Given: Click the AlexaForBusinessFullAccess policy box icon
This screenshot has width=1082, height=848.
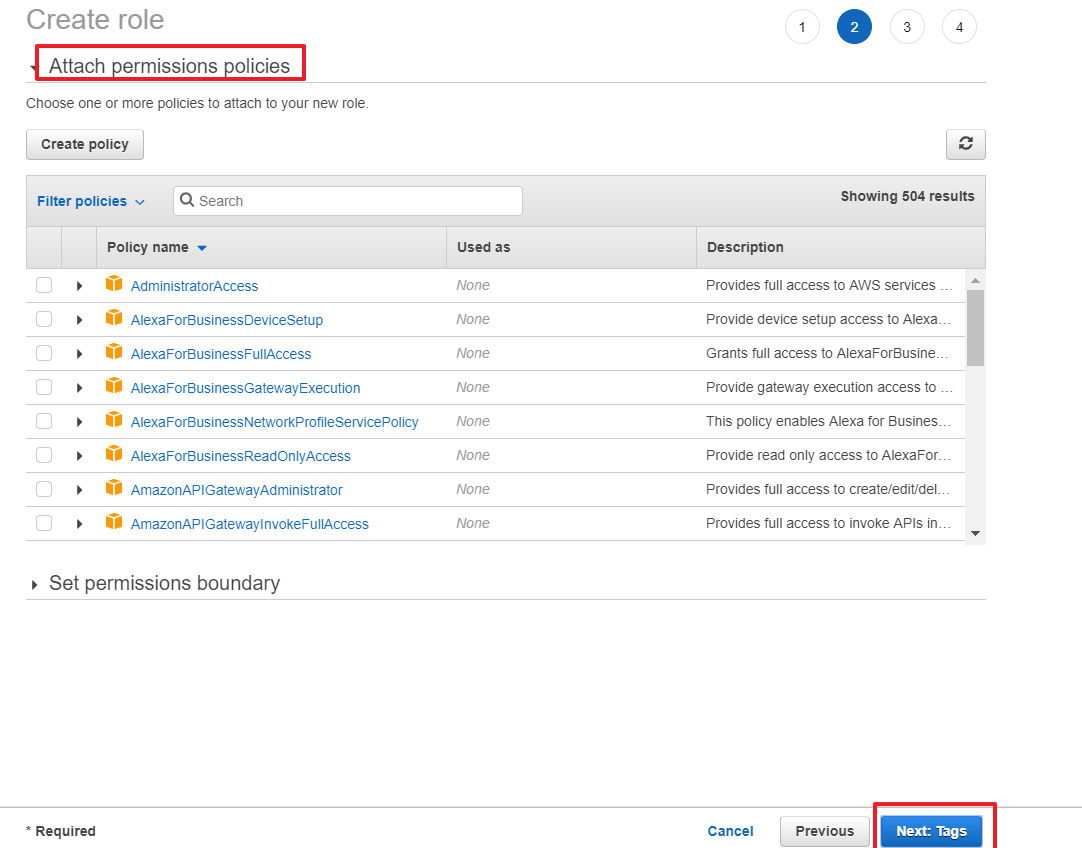Looking at the screenshot, I should [x=114, y=353].
